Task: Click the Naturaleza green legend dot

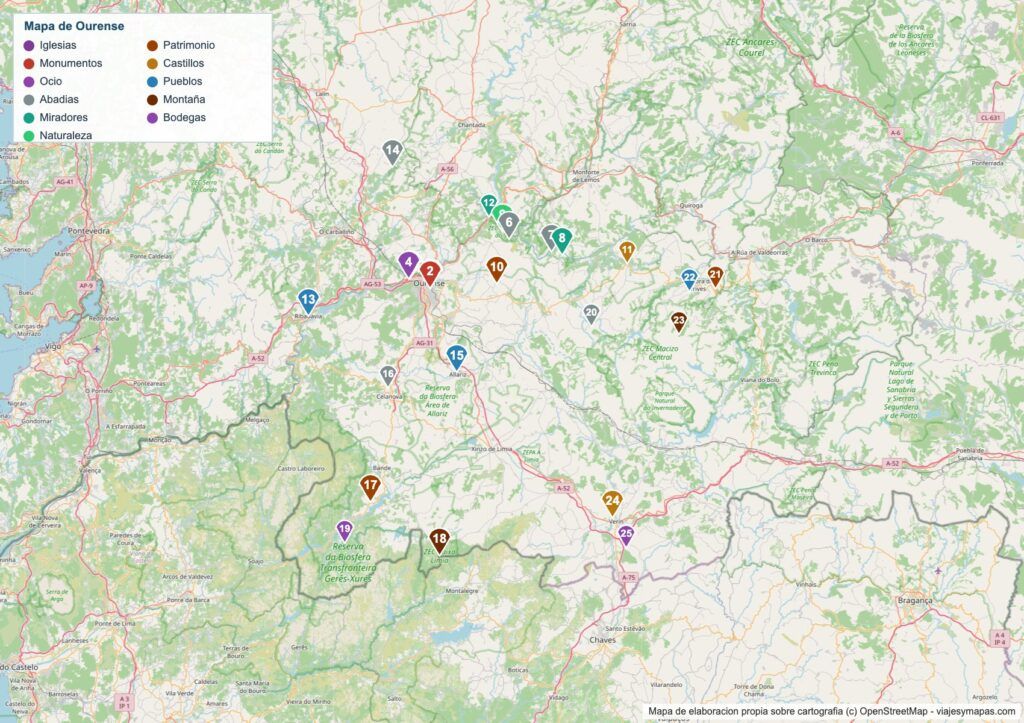Action: click(29, 135)
